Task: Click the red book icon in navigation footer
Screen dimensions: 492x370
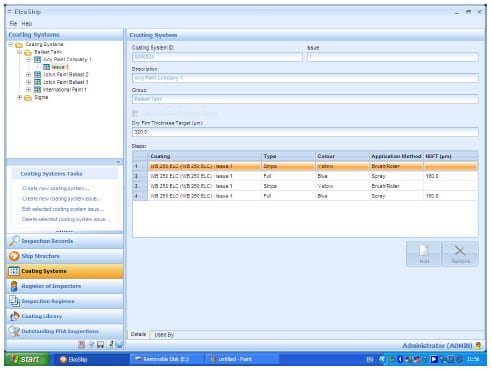Action: click(x=81, y=344)
